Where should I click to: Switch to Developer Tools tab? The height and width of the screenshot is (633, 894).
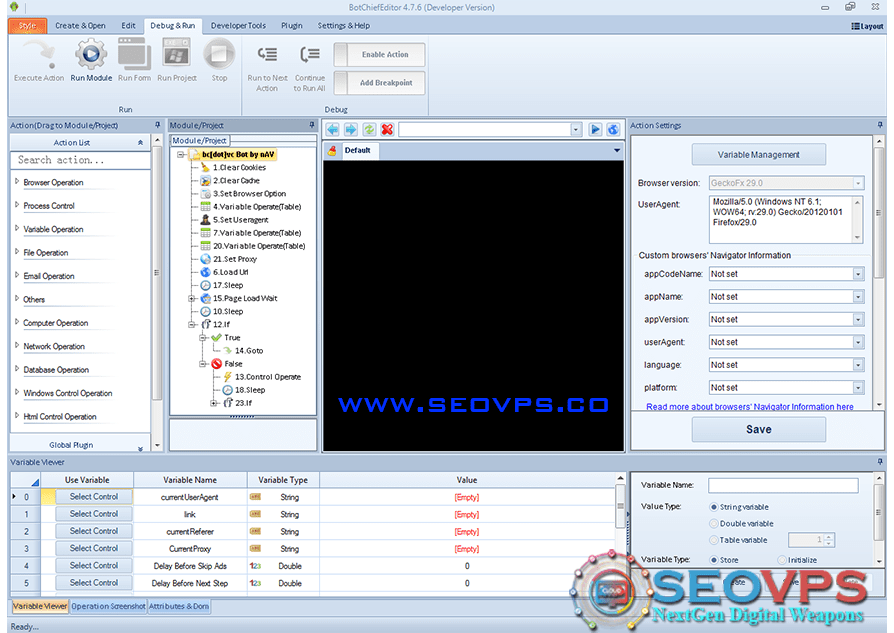[x=238, y=26]
